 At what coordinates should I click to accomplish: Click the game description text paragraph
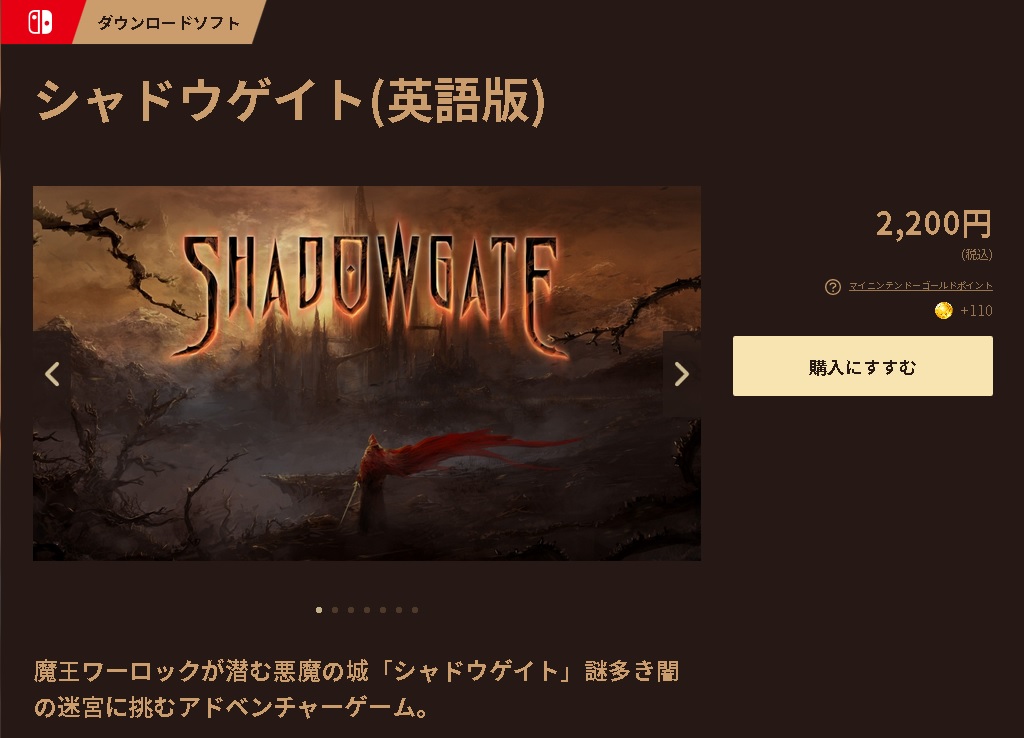(x=357, y=689)
